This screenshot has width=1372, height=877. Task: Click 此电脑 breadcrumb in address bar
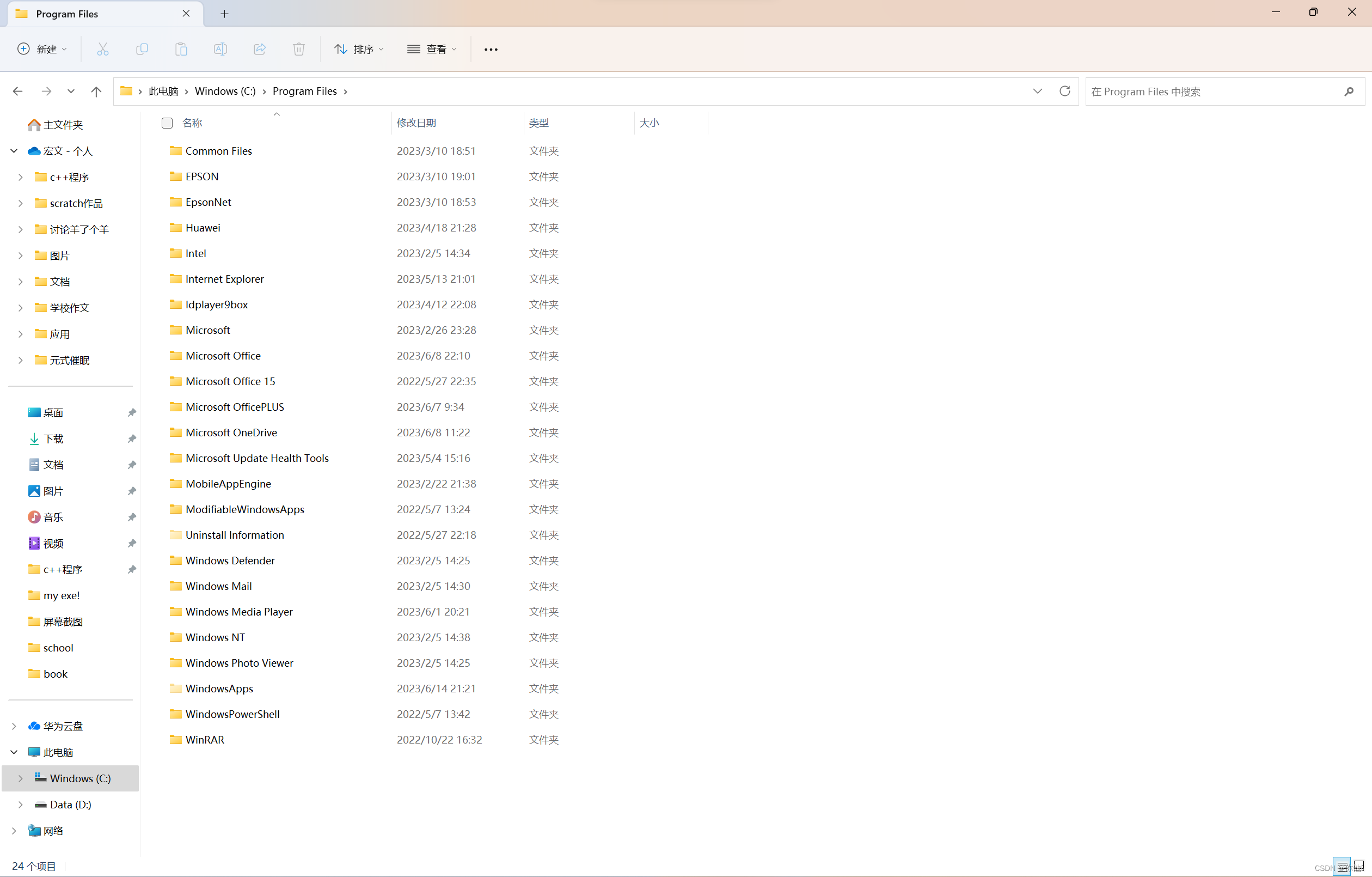pyautogui.click(x=163, y=91)
